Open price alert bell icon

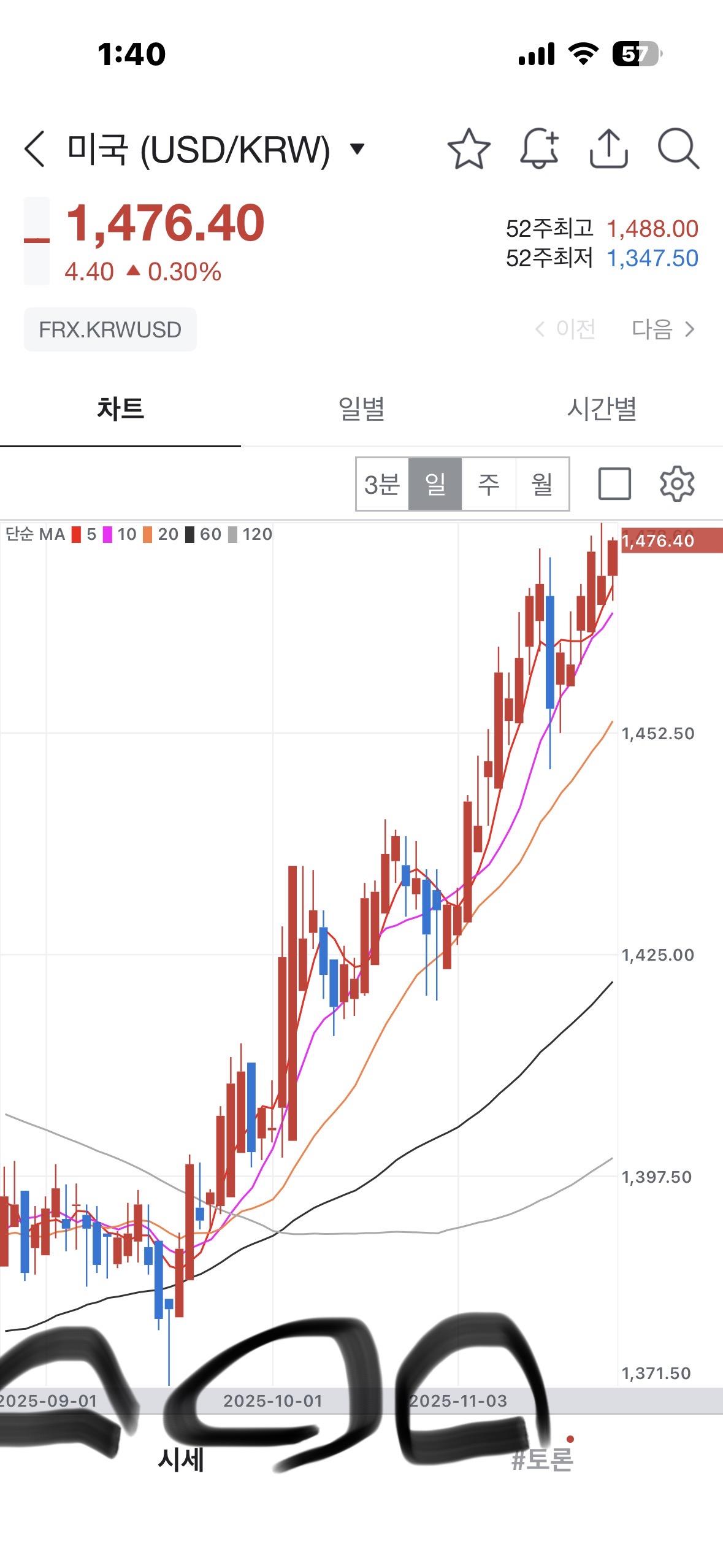coord(539,149)
